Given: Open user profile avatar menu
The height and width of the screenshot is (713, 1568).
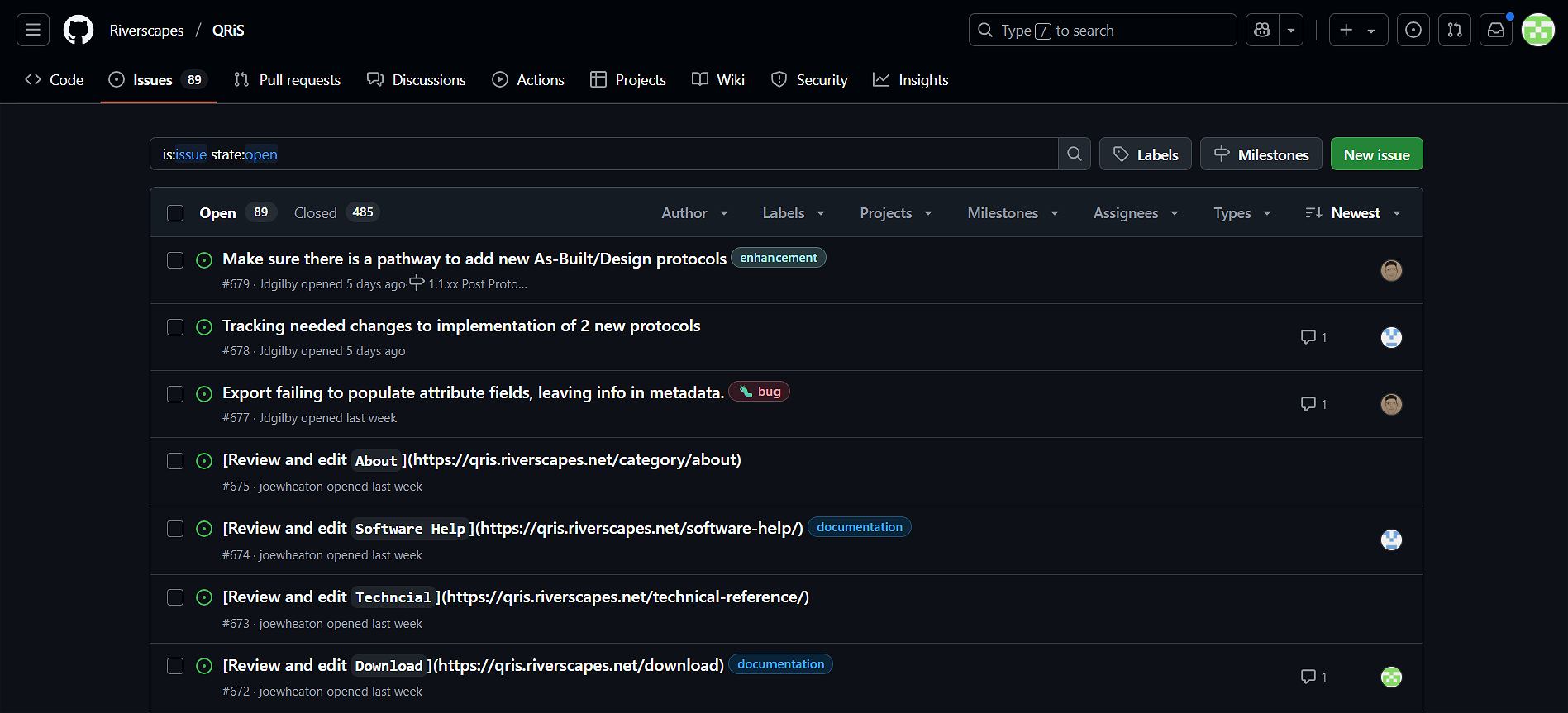Looking at the screenshot, I should coord(1538,30).
